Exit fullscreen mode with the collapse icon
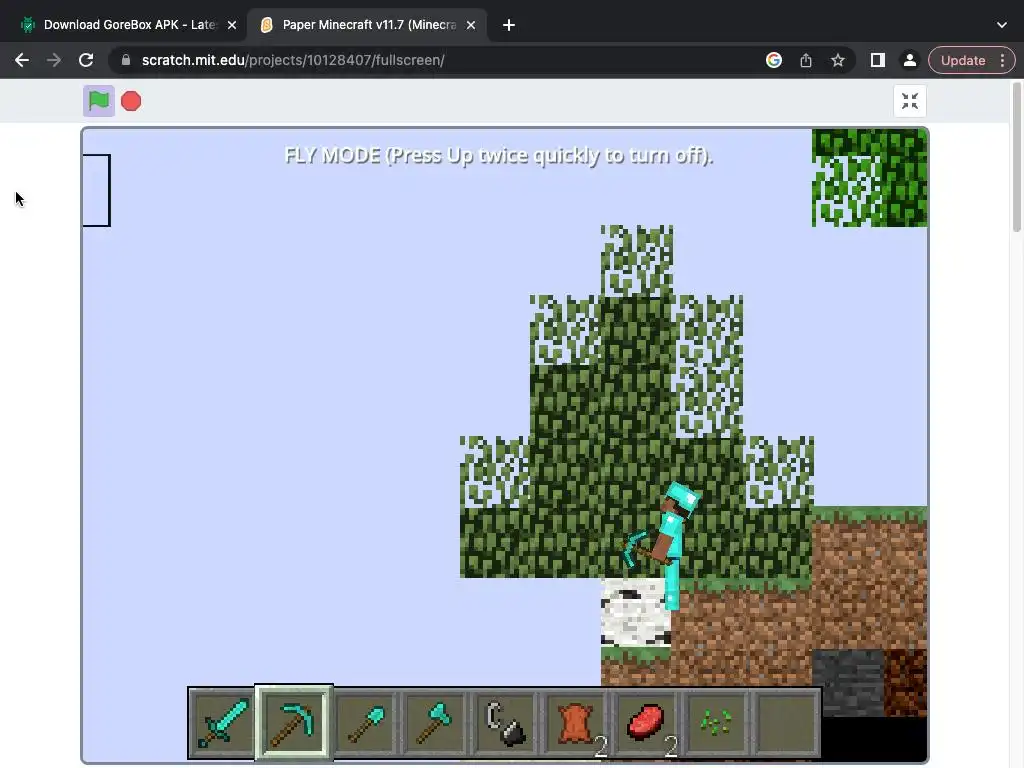Screen dimensions: 1024x768 pos(910,101)
